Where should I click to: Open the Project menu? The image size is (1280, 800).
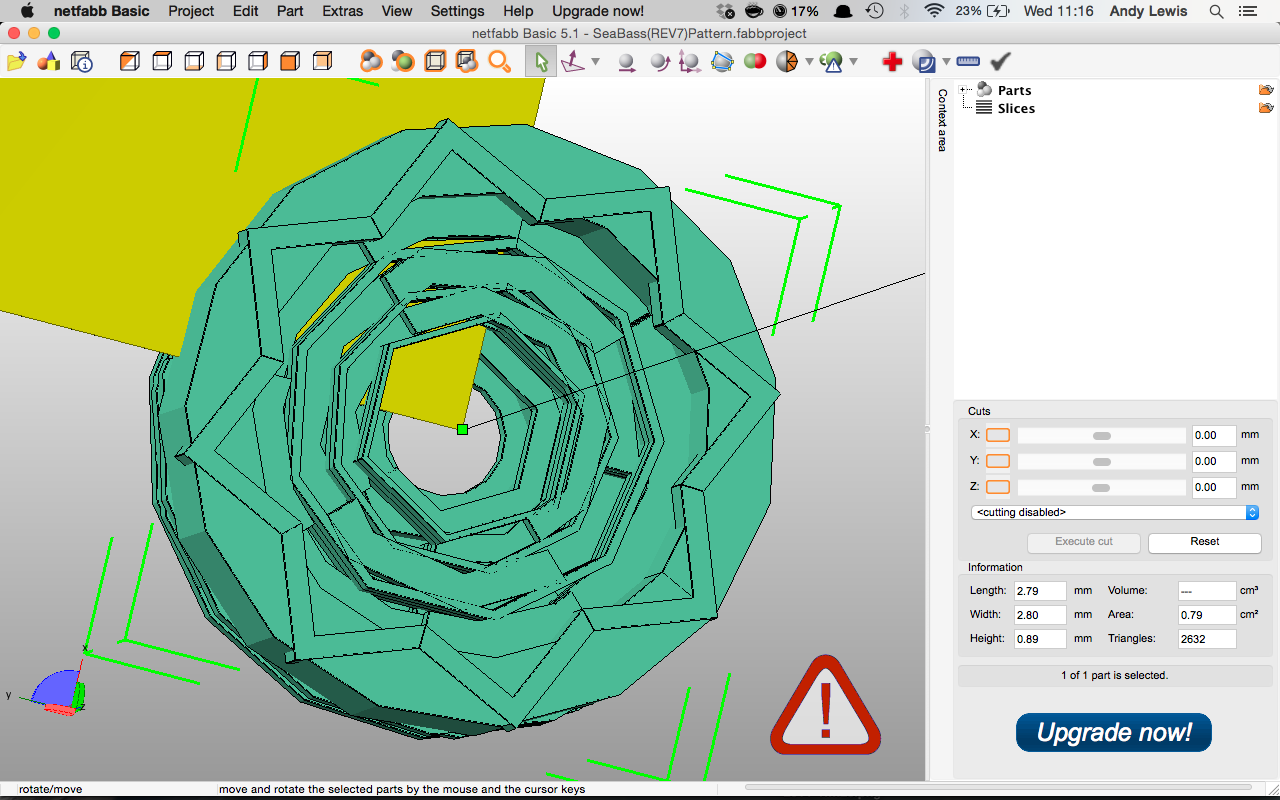[191, 11]
